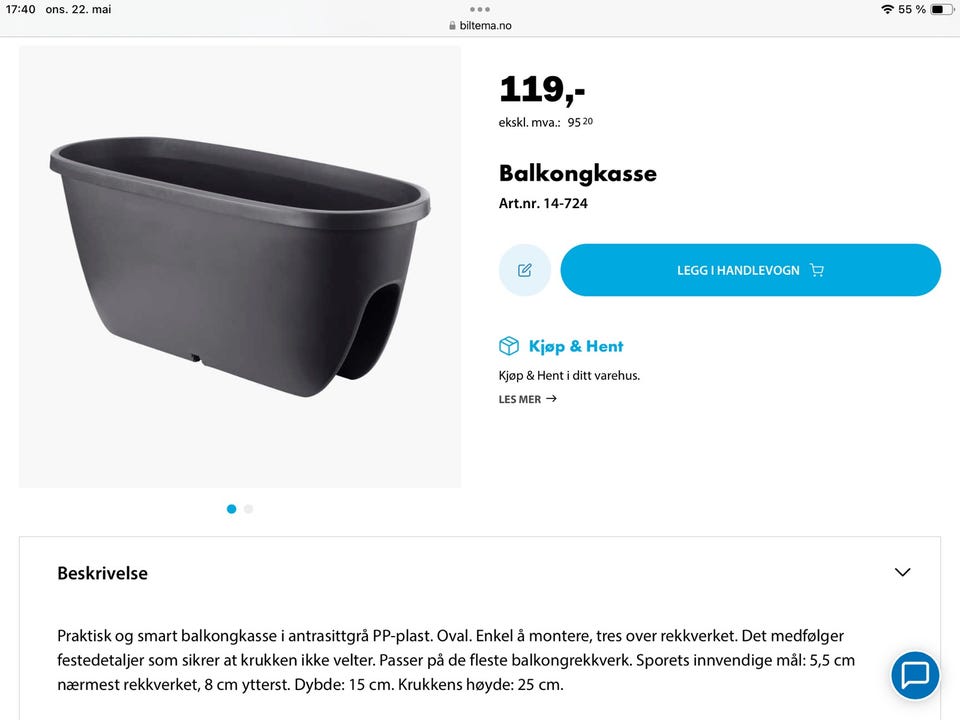
Task: Open the chat support bubble icon
Action: [915, 675]
